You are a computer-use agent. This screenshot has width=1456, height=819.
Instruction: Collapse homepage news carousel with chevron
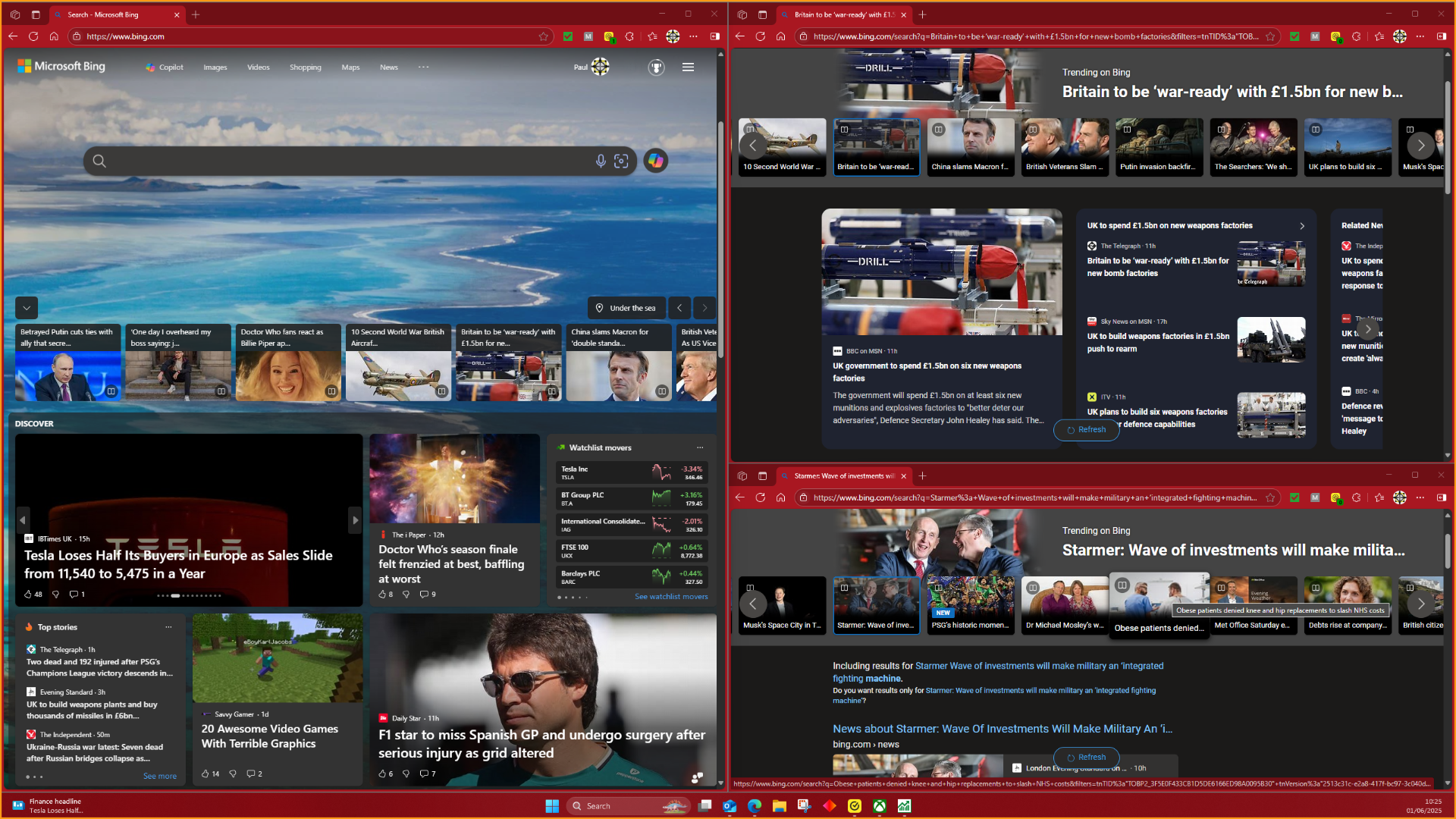(27, 308)
